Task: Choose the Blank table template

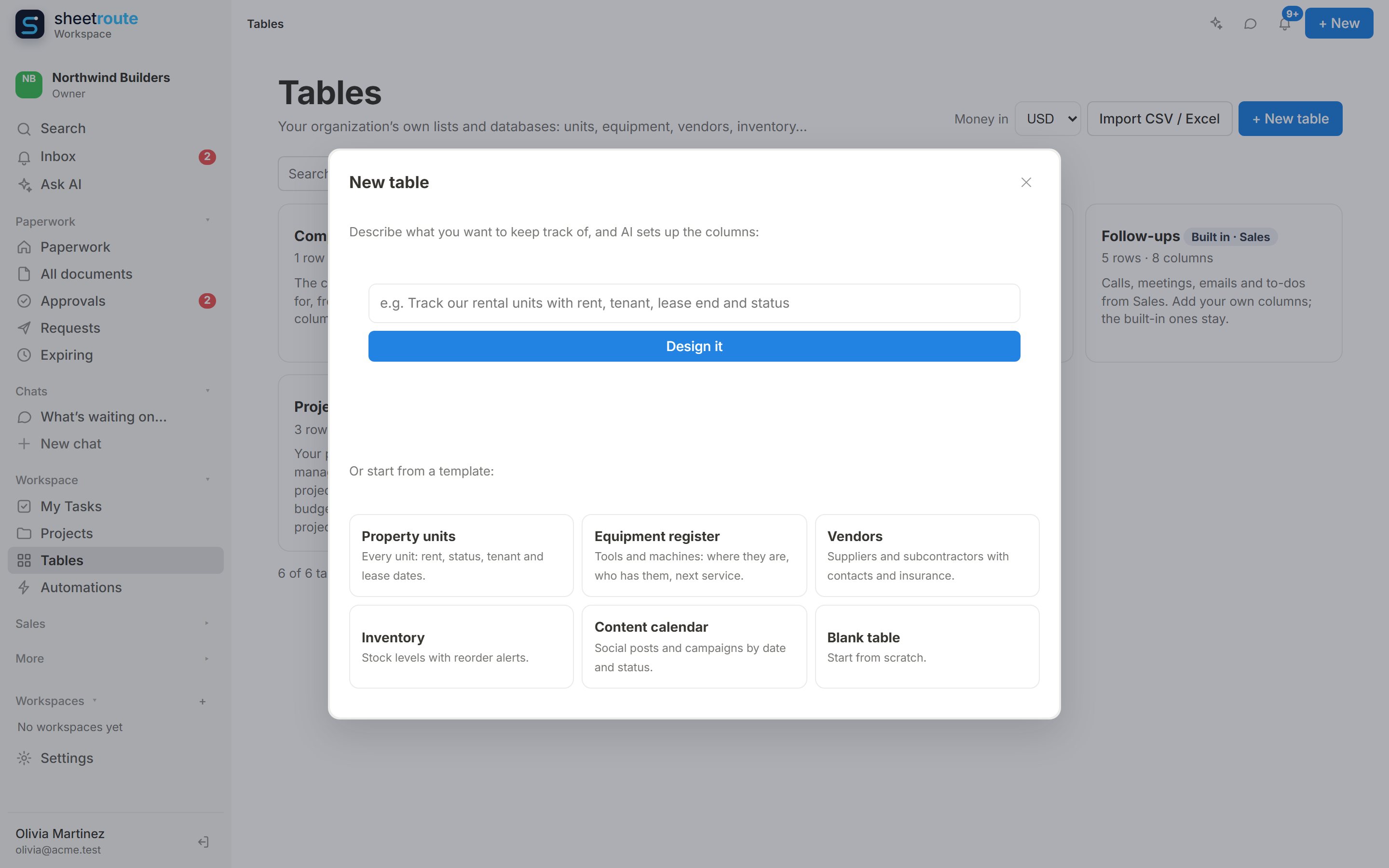Action: click(927, 646)
